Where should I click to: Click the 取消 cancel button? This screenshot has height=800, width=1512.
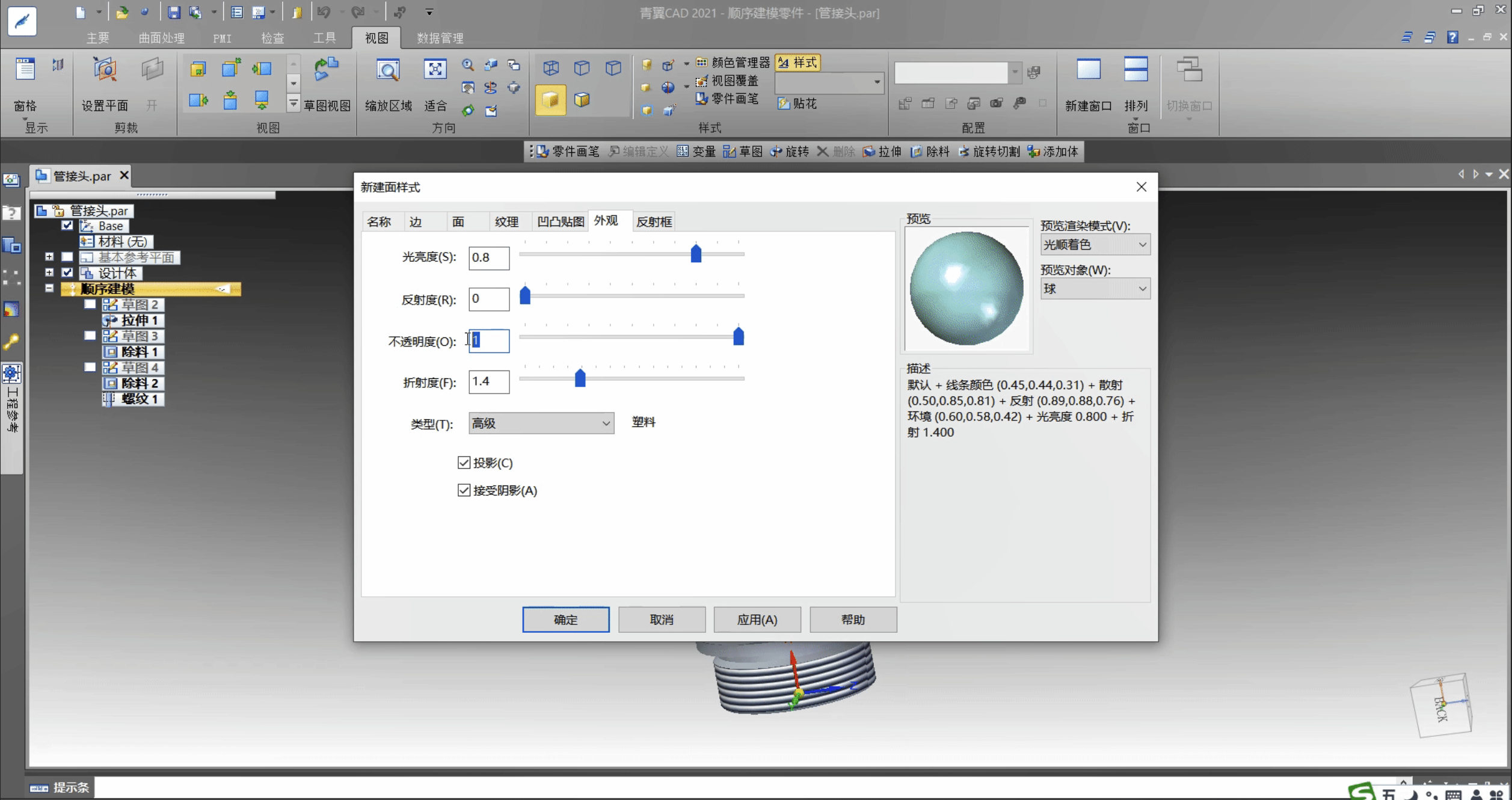(x=662, y=620)
